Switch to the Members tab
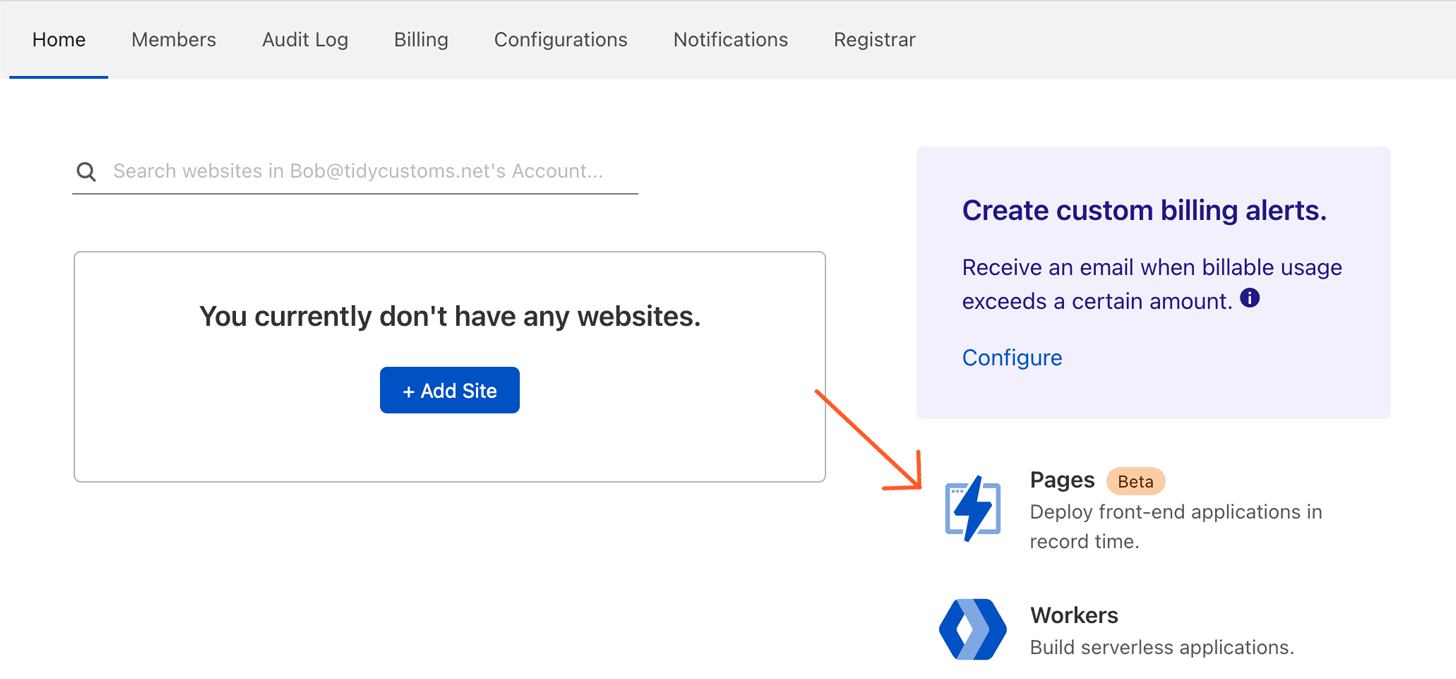This screenshot has height=679, width=1456. pyautogui.click(x=173, y=40)
